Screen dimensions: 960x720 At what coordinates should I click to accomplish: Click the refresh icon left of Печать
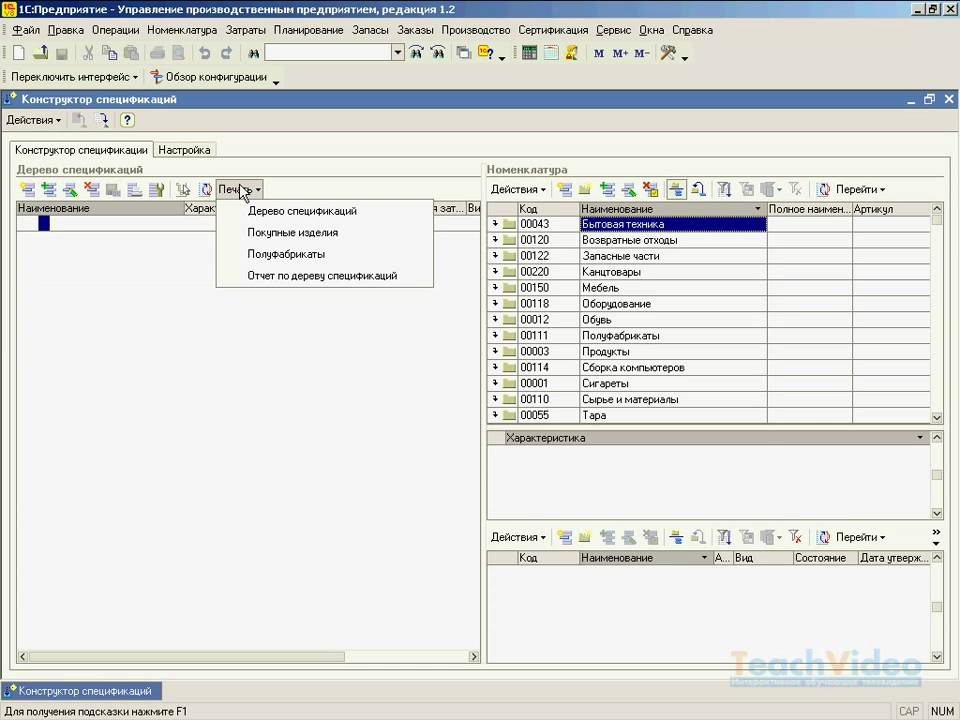[x=205, y=190]
